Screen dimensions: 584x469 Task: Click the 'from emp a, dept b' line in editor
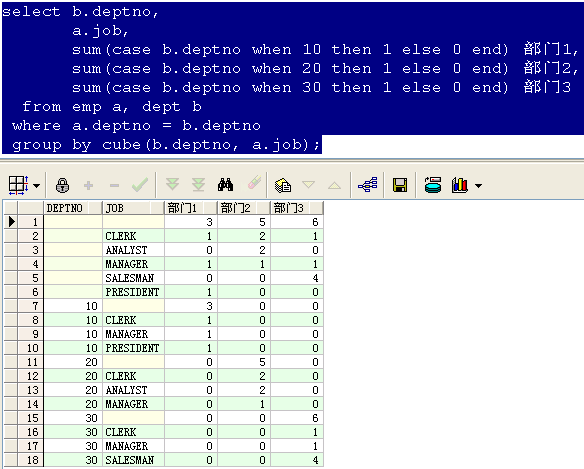click(x=112, y=107)
